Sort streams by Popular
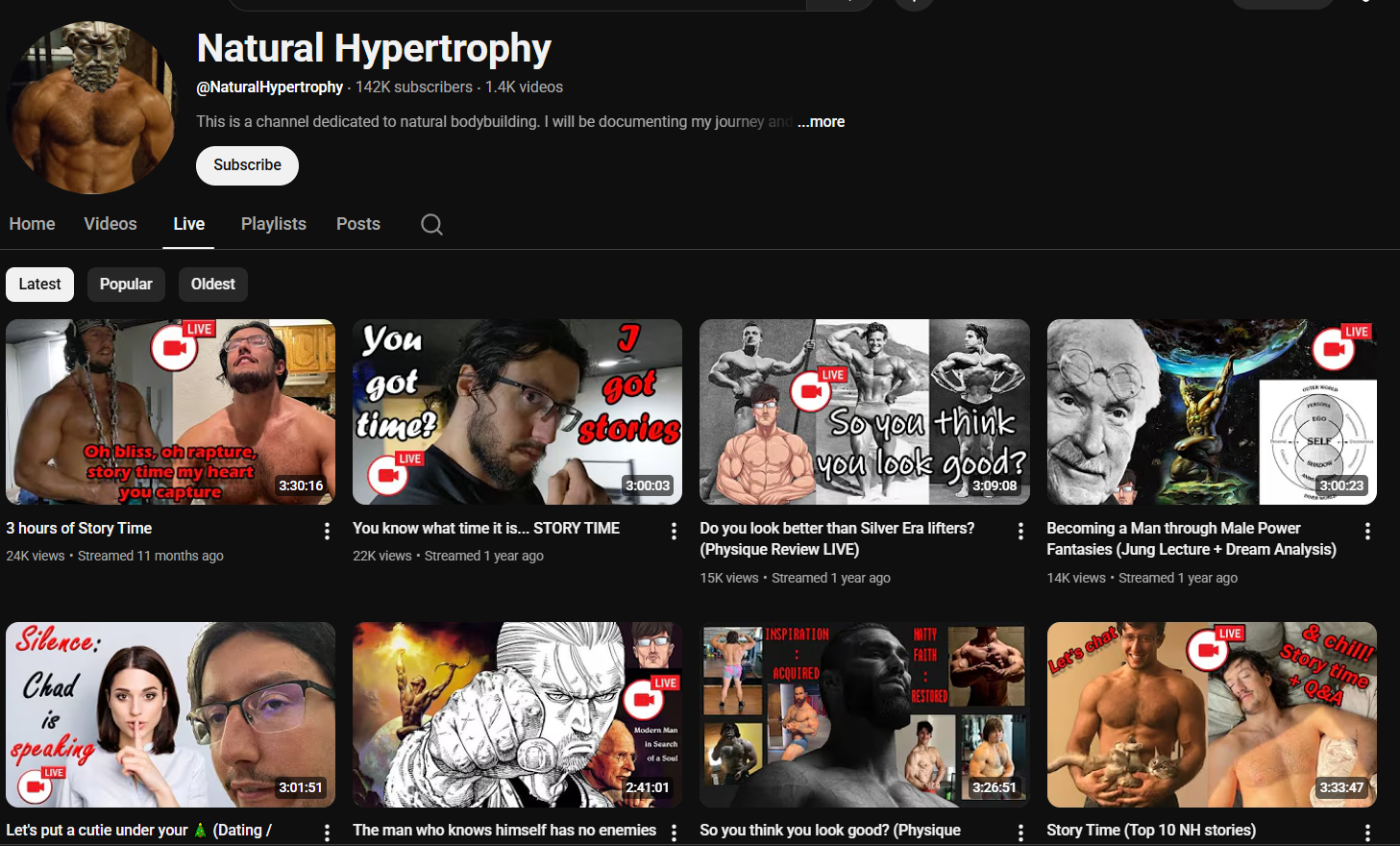 126,285
